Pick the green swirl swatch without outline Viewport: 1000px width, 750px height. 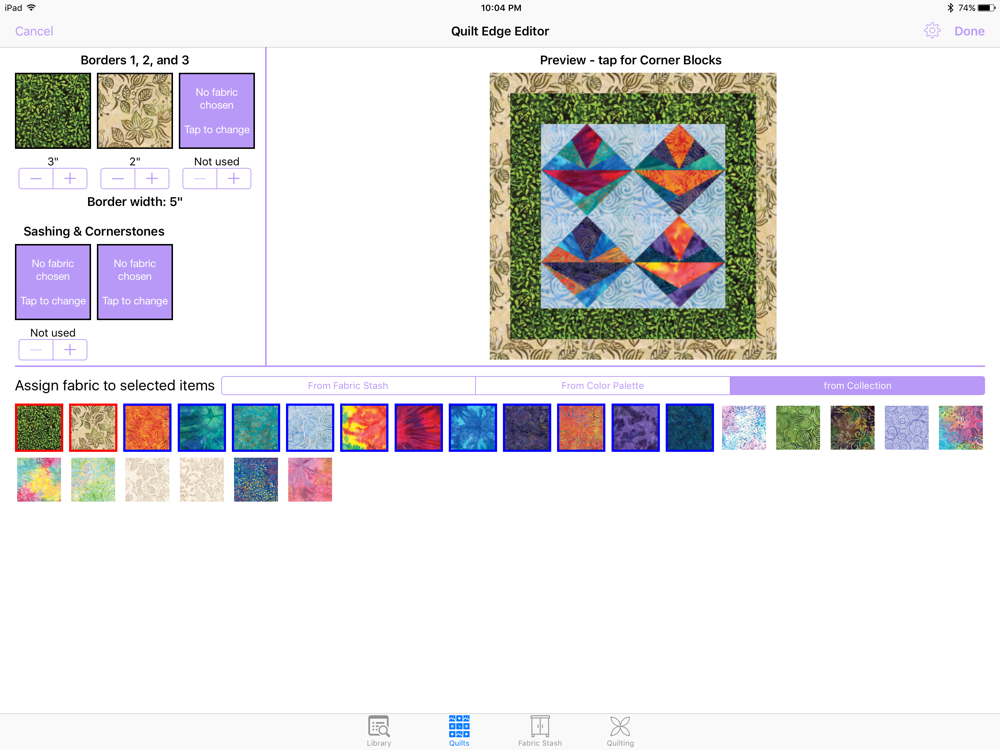(x=798, y=427)
